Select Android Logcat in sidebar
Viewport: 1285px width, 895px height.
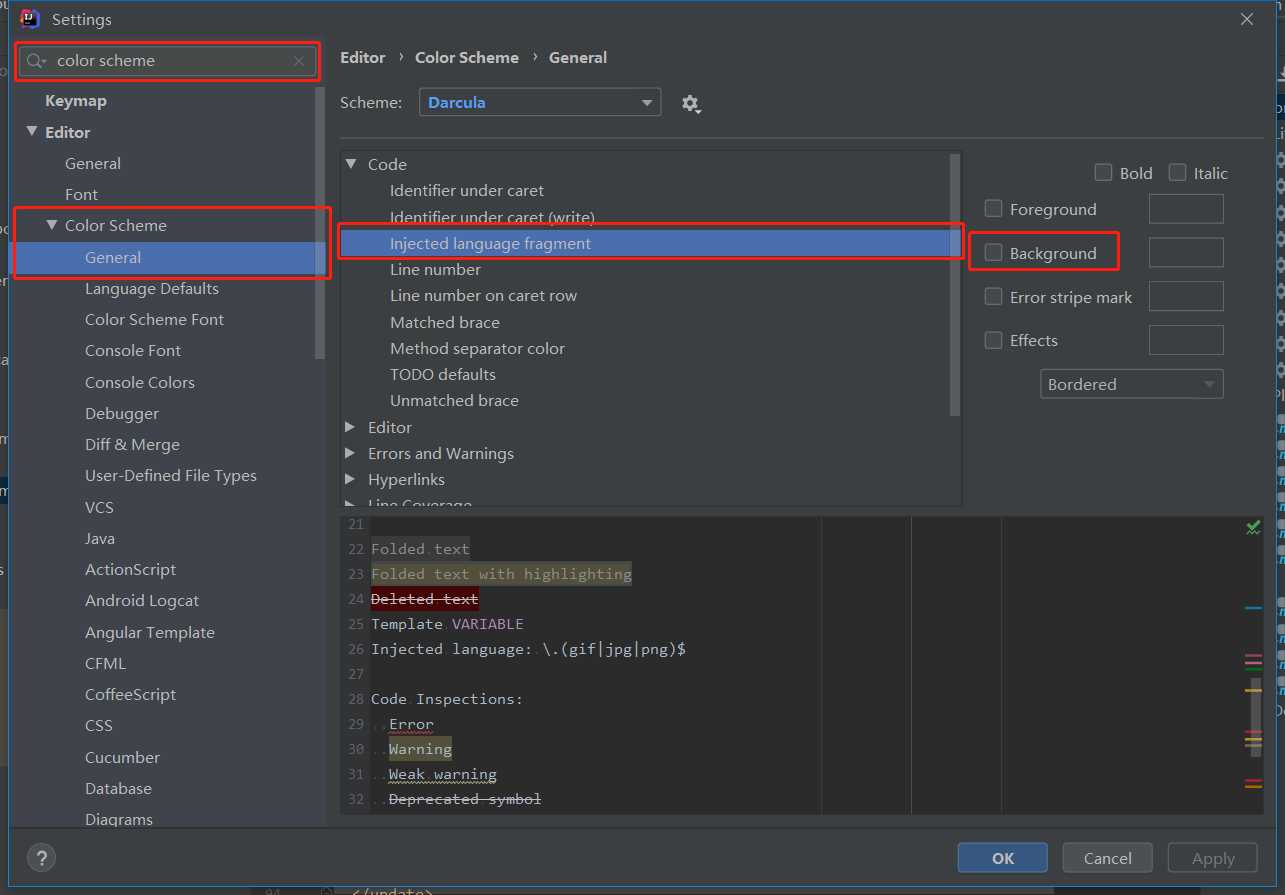pos(142,600)
